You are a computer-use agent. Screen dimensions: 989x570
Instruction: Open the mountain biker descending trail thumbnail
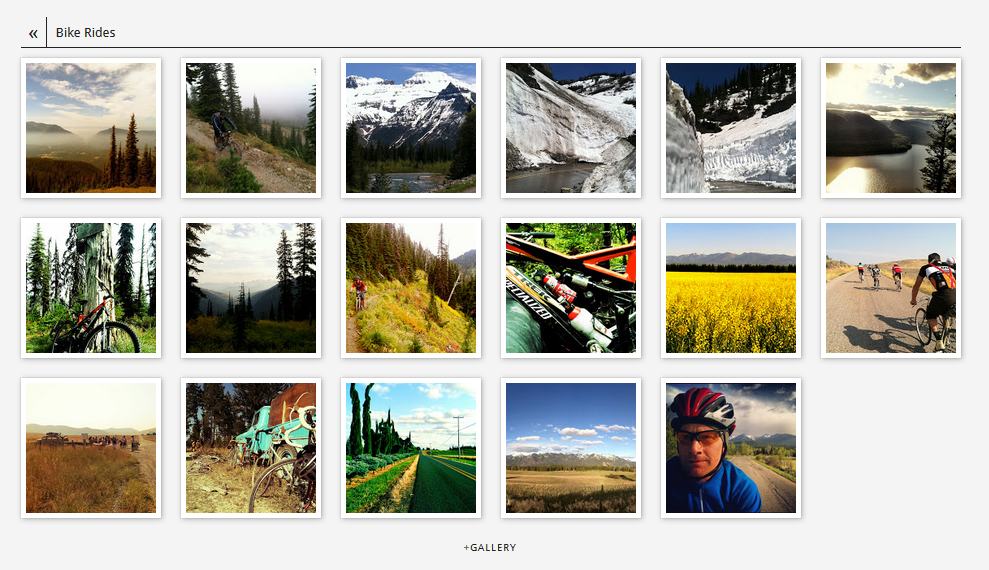click(x=251, y=128)
